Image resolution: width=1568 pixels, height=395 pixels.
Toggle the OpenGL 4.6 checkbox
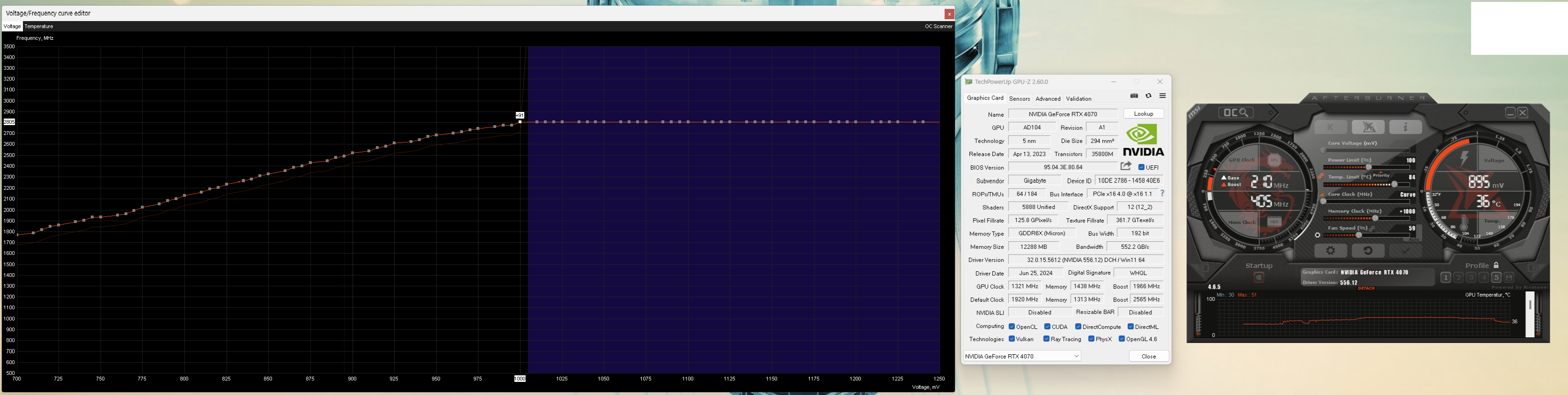click(1122, 339)
